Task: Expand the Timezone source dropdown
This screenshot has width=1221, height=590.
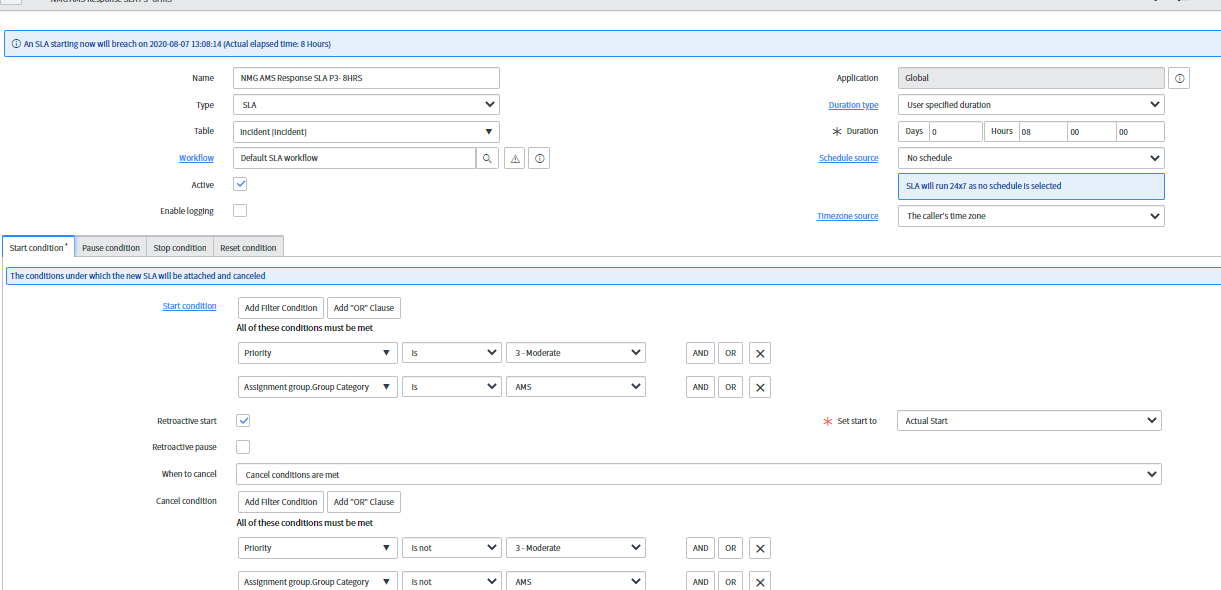Action: click(x=1031, y=216)
